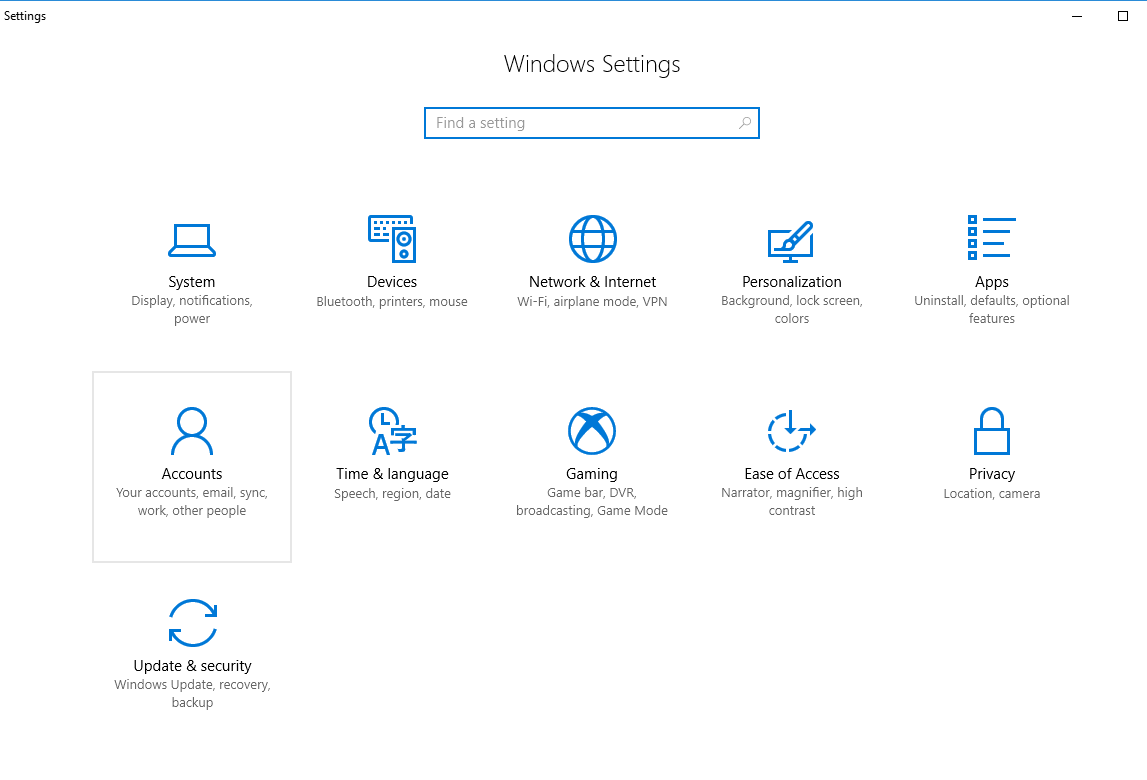This screenshot has height=780, width=1147.
Task: Open the Privacy padlock icon
Action: coord(992,431)
